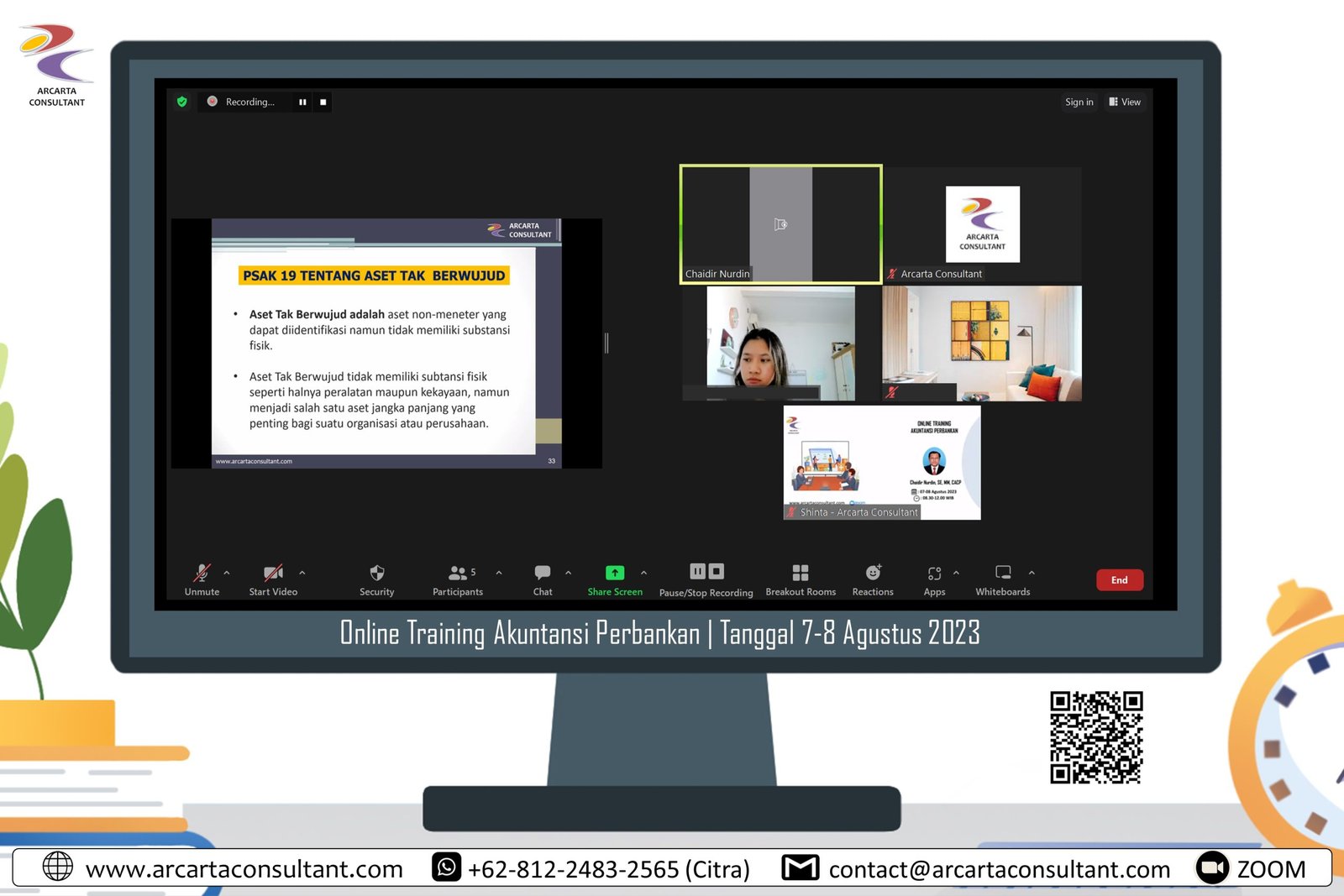Expand video options arrow next to Start Video
Viewport: 1344px width, 896px height.
[x=302, y=573]
